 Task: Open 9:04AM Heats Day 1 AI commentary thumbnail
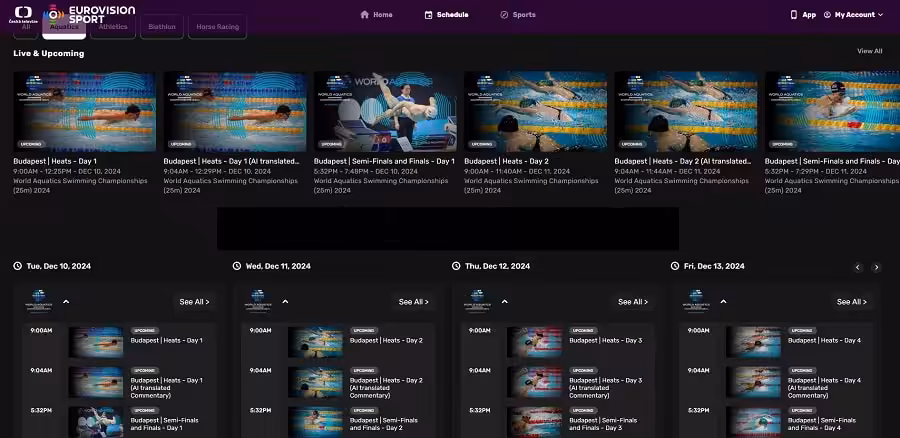[x=96, y=382]
